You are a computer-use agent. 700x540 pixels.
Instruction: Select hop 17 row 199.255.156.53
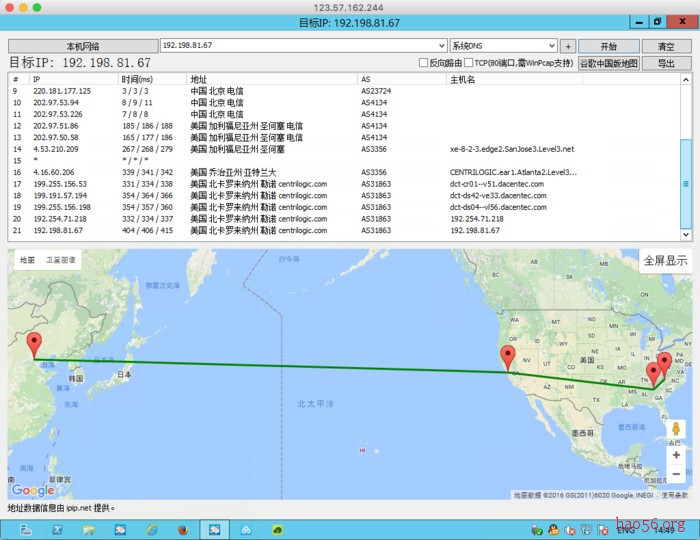[344, 184]
